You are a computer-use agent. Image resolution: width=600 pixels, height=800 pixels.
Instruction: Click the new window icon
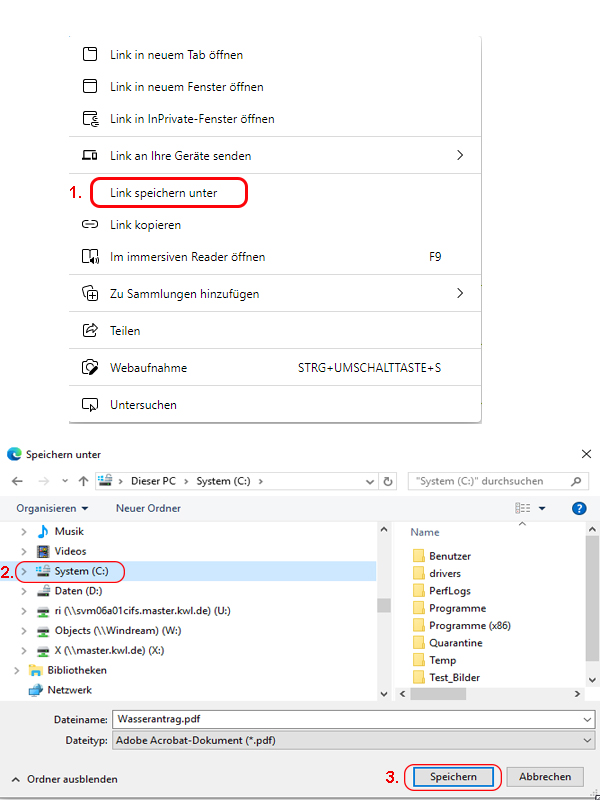90,86
